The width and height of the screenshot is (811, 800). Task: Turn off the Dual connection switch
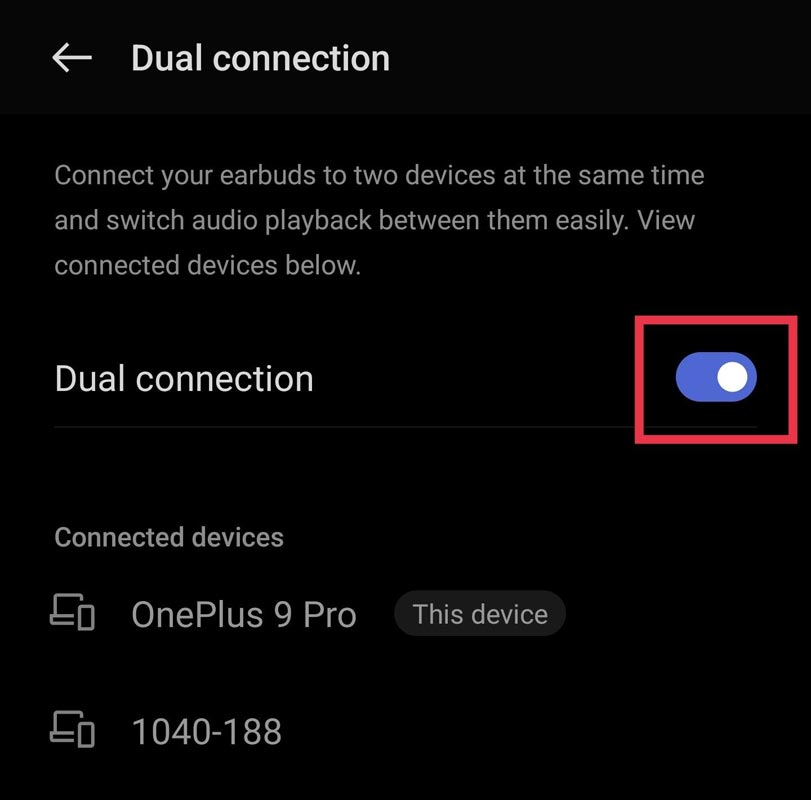point(716,377)
